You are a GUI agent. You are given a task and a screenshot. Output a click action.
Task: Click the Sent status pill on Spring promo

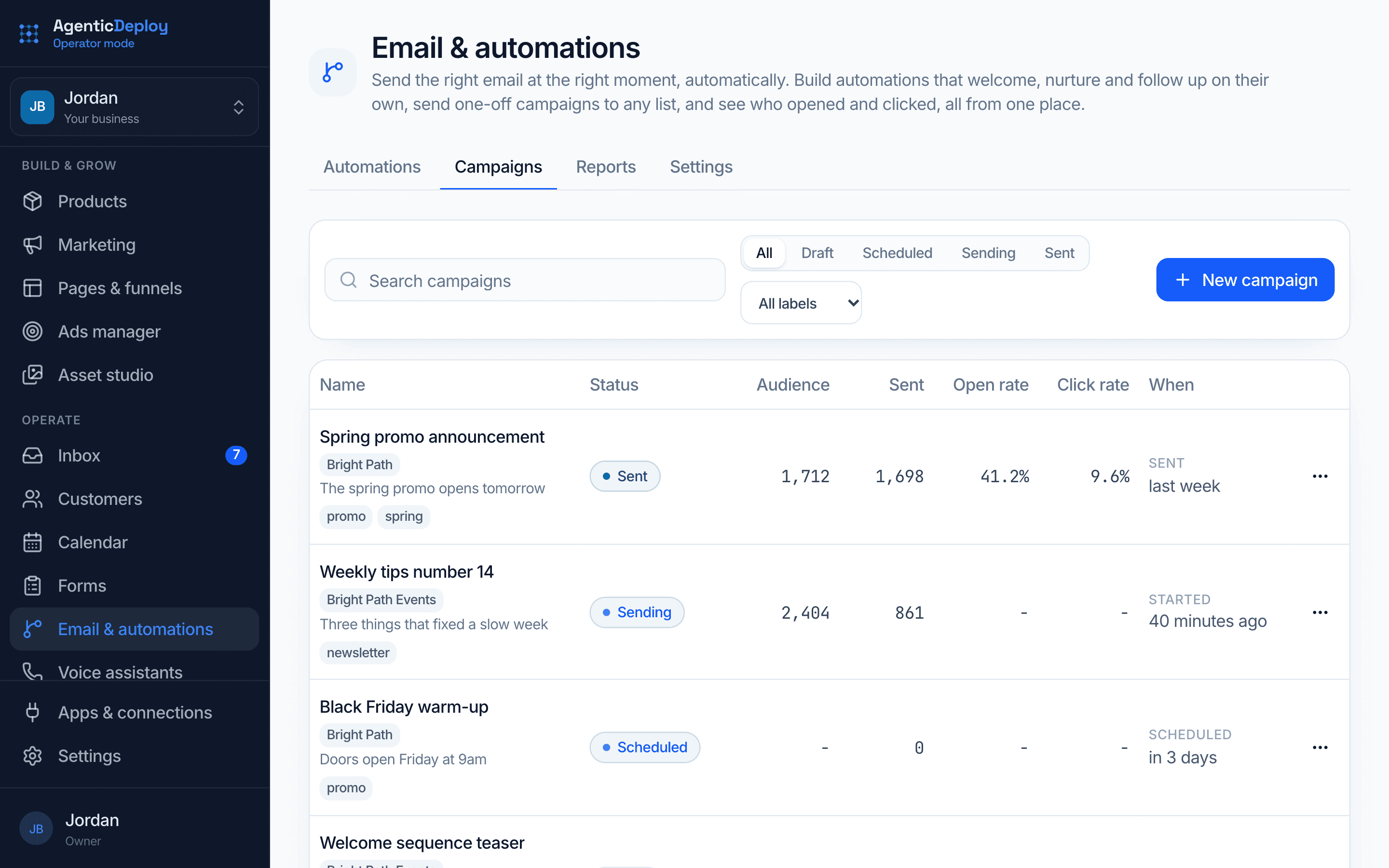coord(625,476)
